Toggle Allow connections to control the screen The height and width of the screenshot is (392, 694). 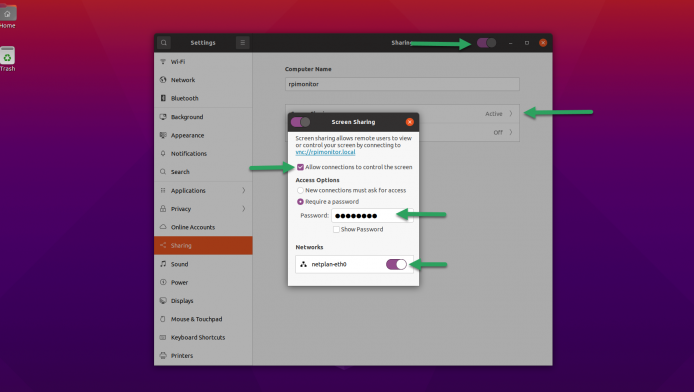[x=300, y=167]
